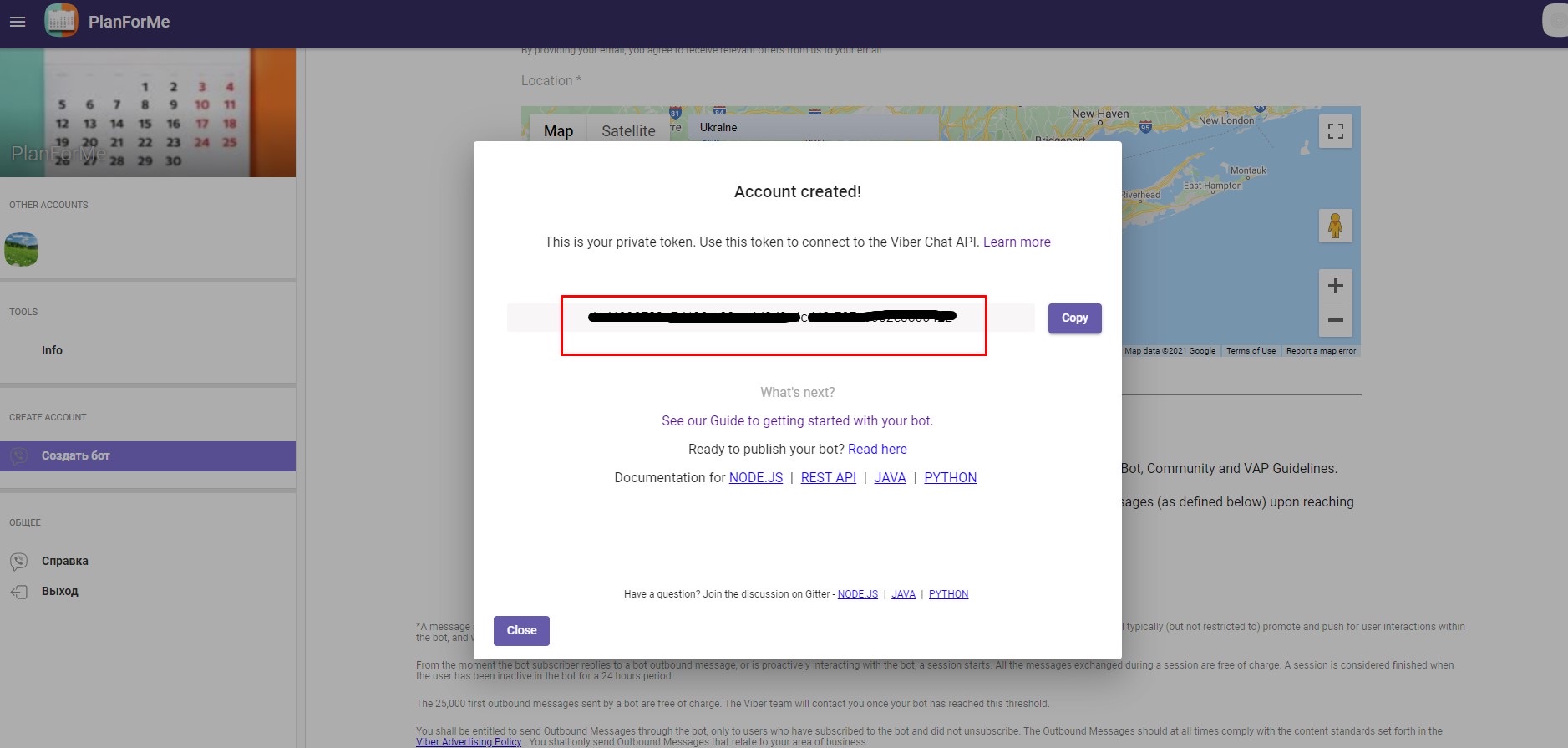Click the PlanForMe calendar logo icon

[x=61, y=21]
